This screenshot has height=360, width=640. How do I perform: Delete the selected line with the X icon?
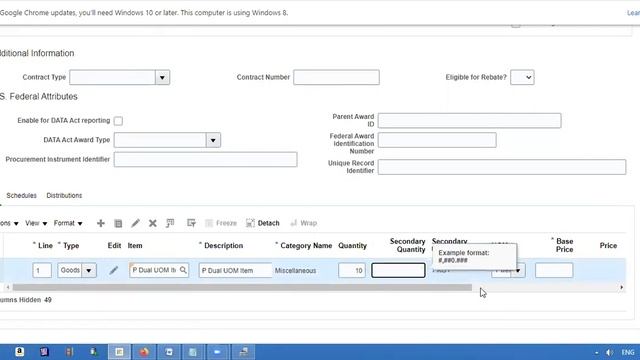(153, 223)
